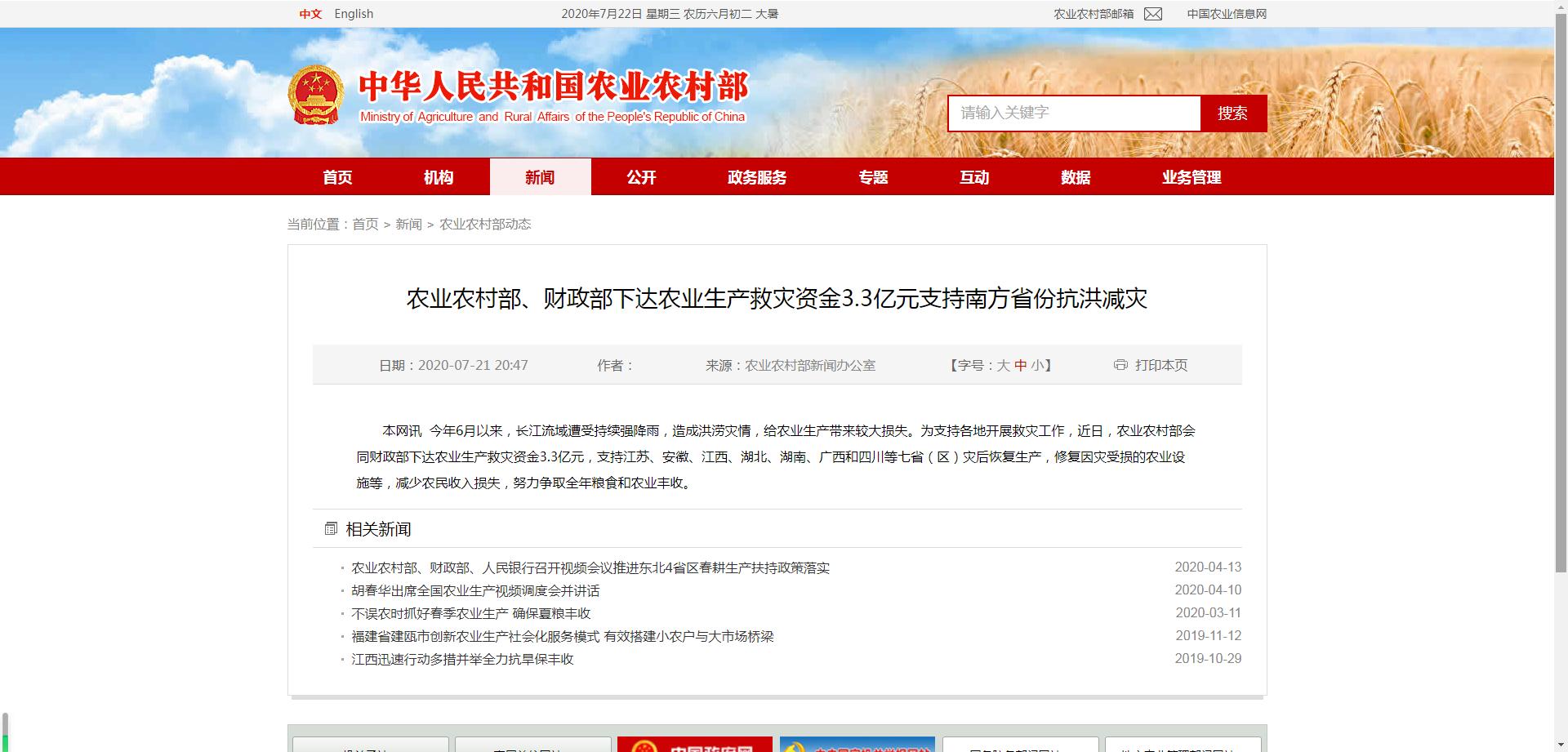1568x752 pixels.
Task: Click the printer icon
Action: point(1120,365)
